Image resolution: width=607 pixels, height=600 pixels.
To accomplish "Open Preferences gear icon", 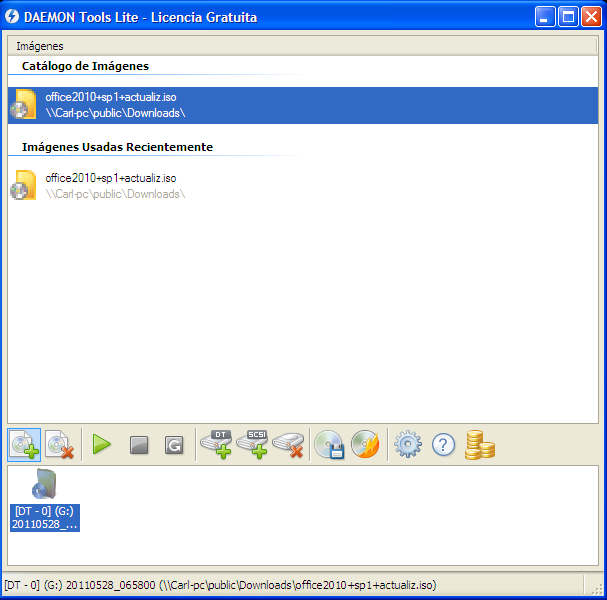I will pos(408,444).
